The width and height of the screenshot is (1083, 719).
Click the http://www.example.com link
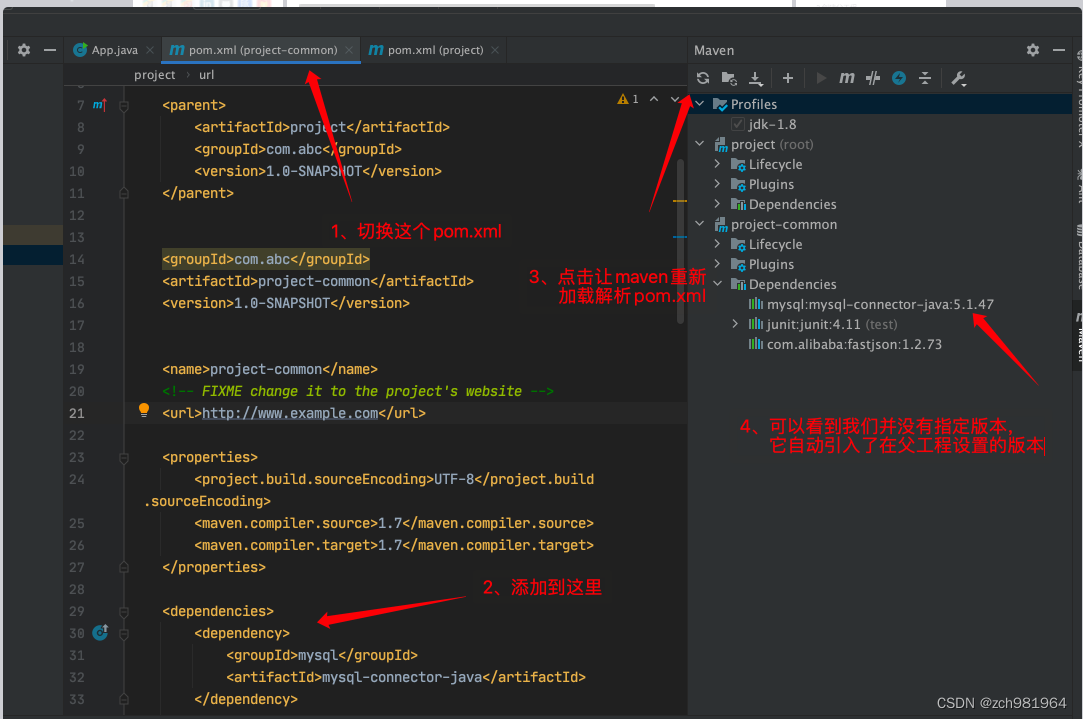tap(290, 413)
